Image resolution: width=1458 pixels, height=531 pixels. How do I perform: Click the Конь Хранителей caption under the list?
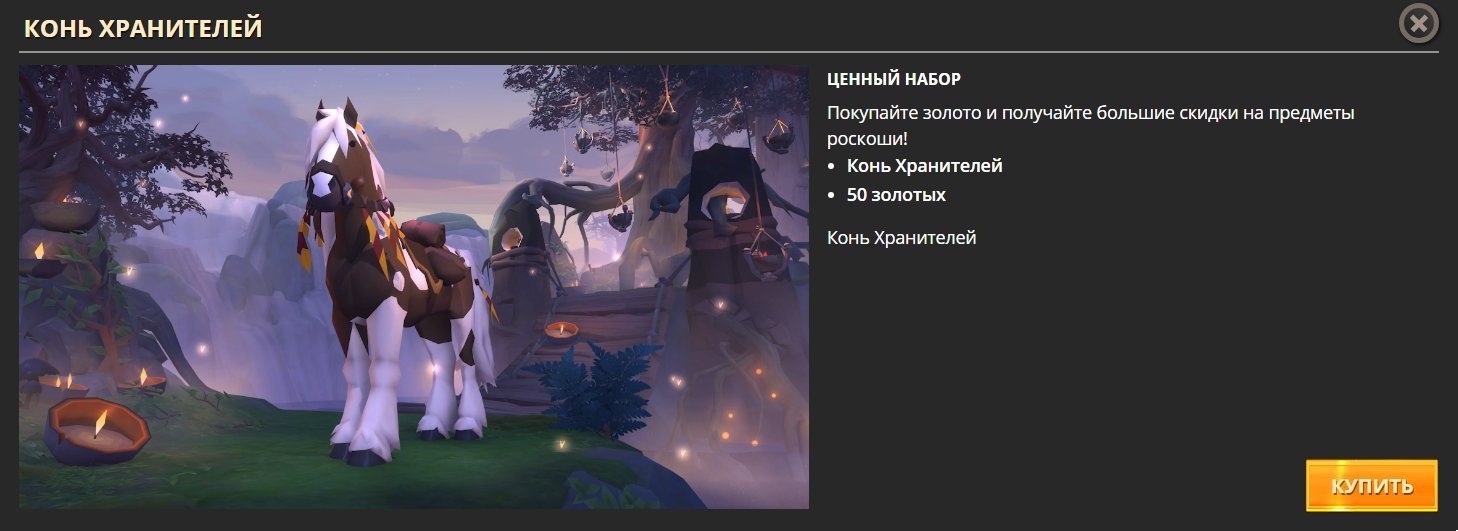click(901, 238)
